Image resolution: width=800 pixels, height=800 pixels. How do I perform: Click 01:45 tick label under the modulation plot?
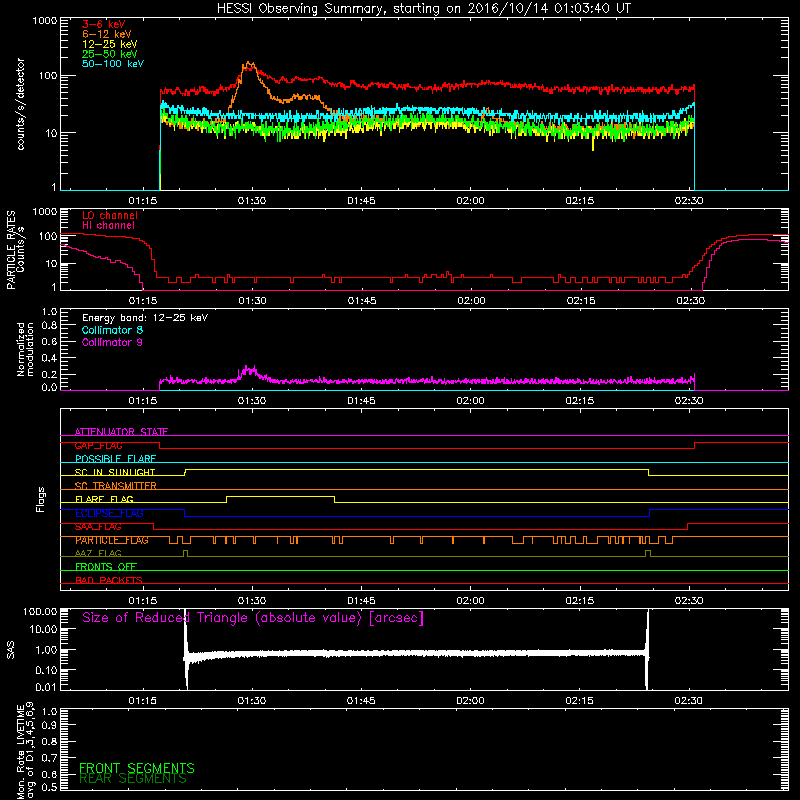pos(361,401)
